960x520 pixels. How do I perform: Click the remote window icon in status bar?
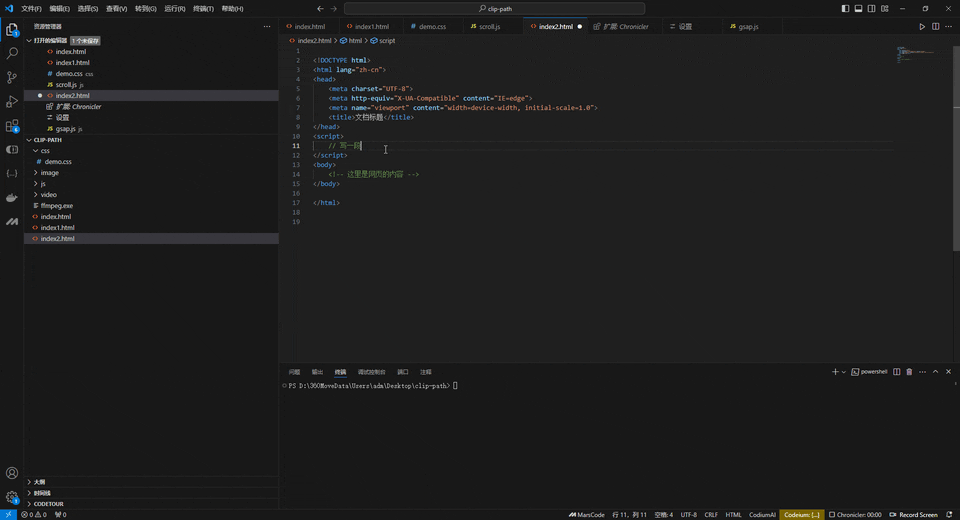[x=9, y=514]
